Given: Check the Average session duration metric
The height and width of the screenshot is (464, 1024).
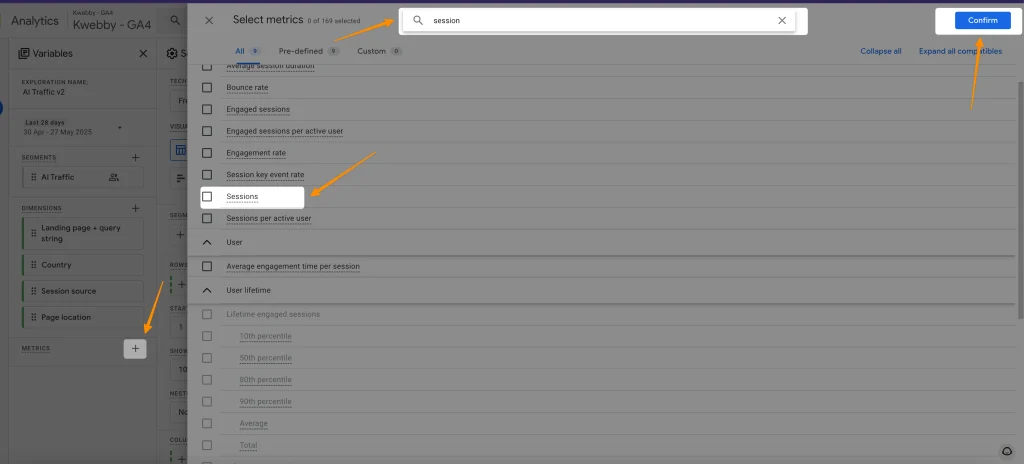Looking at the screenshot, I should pos(207,67).
